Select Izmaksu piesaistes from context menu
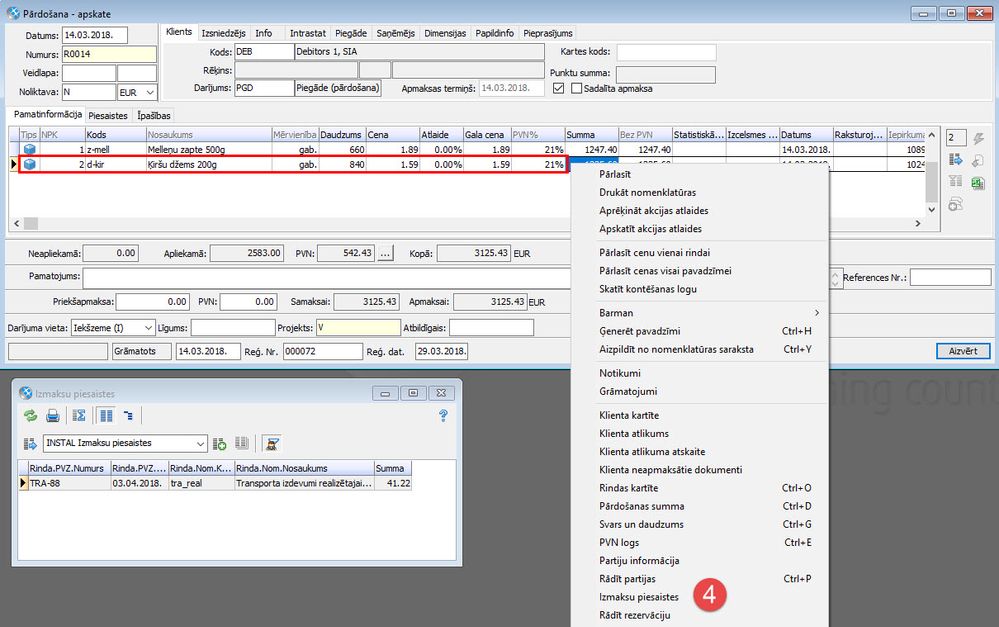This screenshot has width=999, height=627. pyautogui.click(x=638, y=597)
